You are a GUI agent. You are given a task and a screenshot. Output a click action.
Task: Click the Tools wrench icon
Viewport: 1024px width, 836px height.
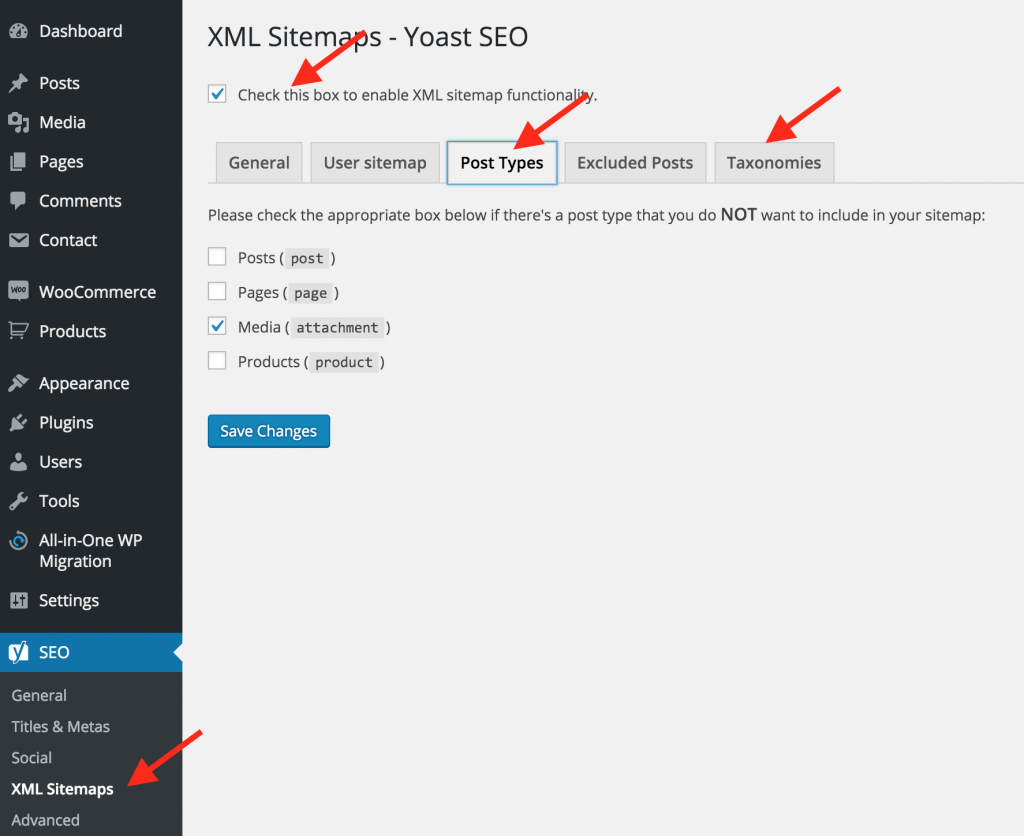18,501
